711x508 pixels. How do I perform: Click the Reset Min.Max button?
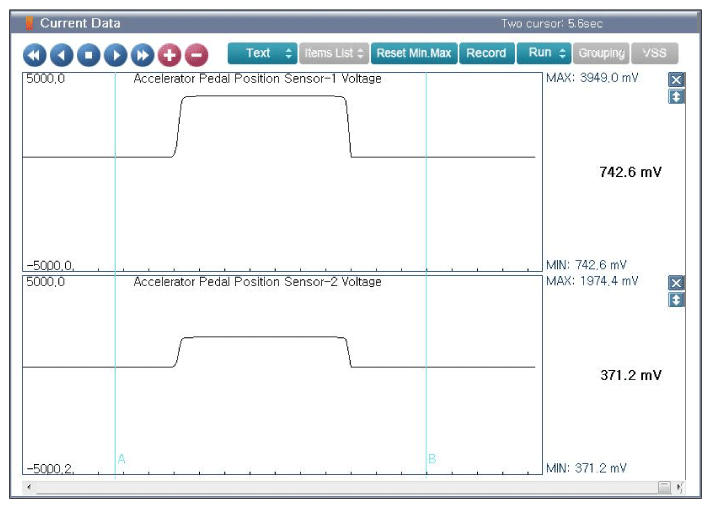click(414, 53)
